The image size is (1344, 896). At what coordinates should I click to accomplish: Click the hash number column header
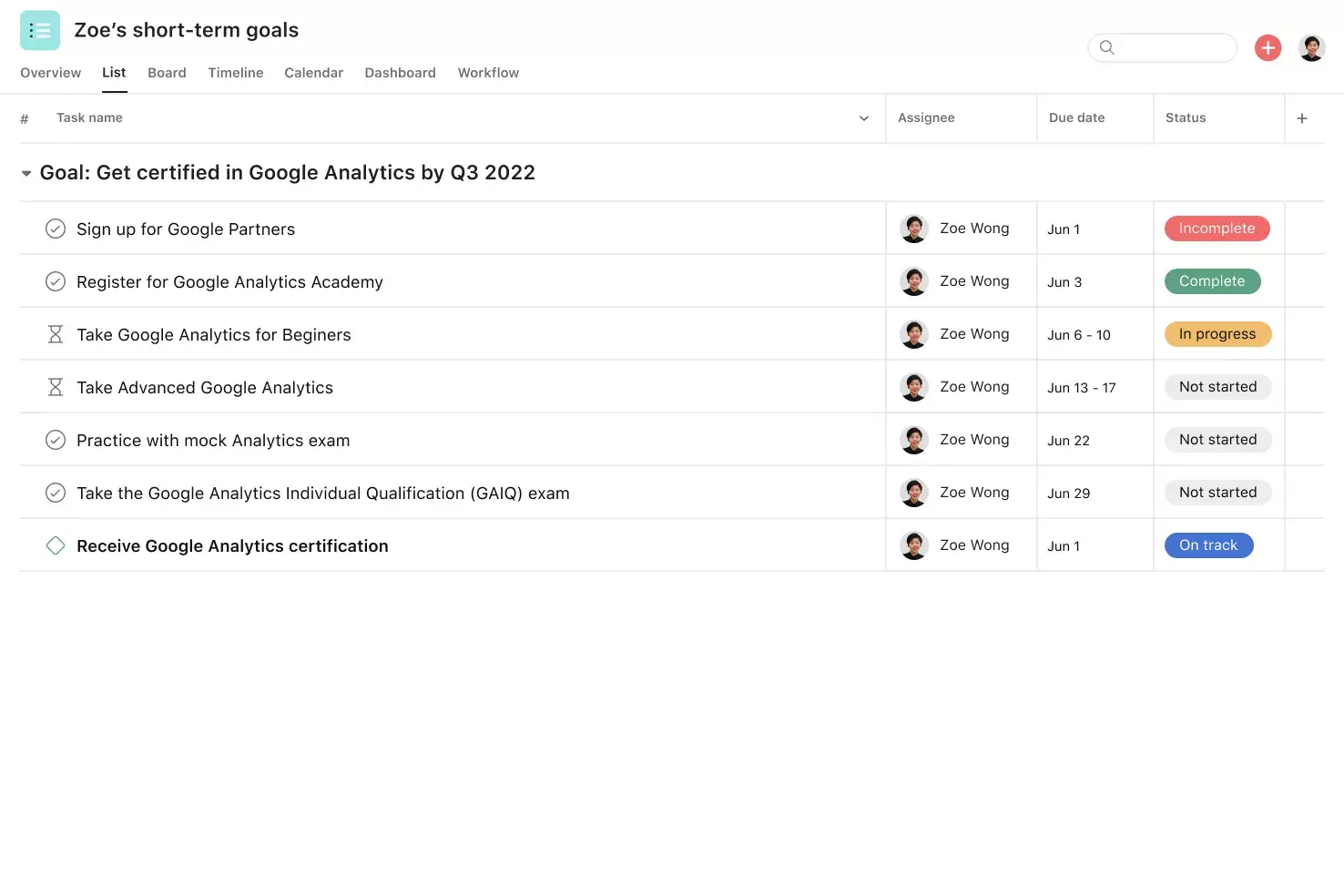pos(25,118)
